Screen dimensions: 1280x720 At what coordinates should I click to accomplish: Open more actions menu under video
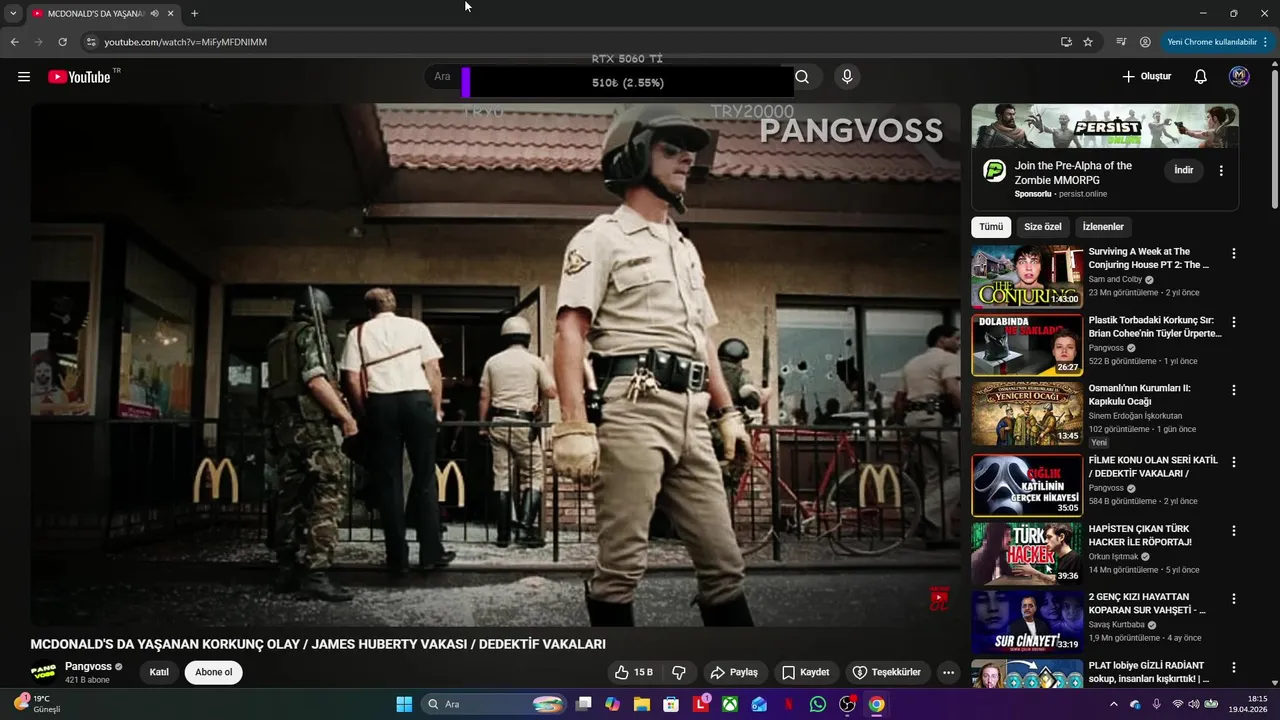click(948, 672)
